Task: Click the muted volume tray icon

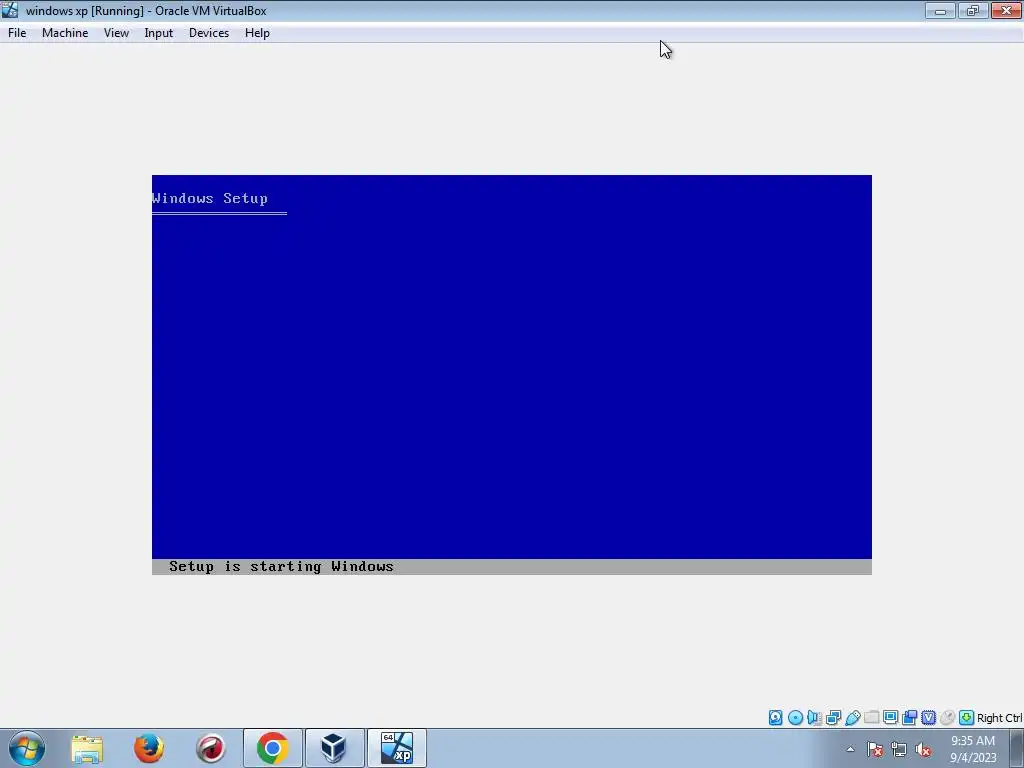Action: 923,749
